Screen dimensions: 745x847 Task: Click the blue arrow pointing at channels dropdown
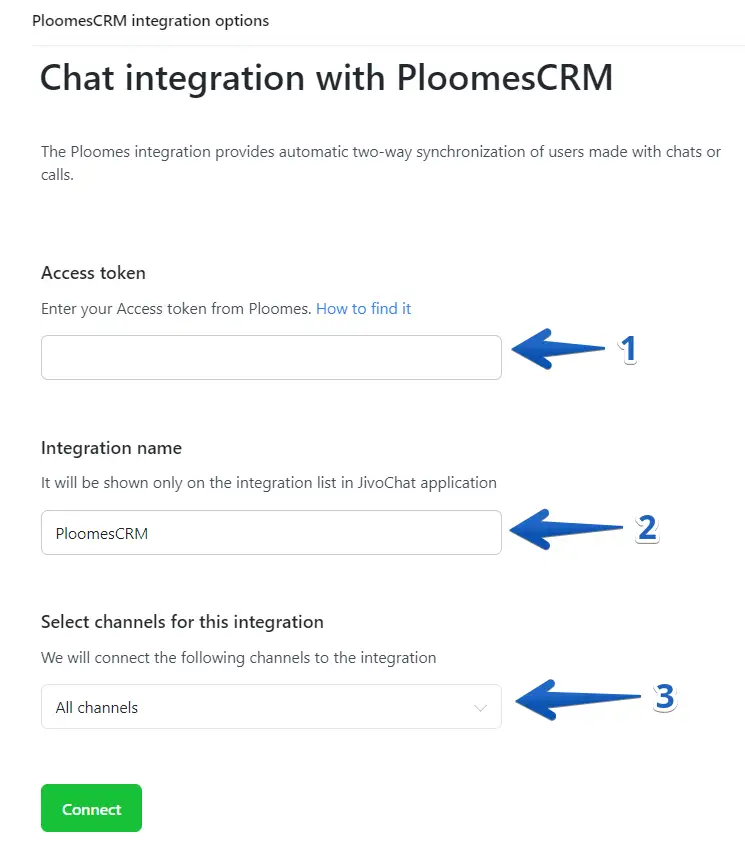click(575, 698)
